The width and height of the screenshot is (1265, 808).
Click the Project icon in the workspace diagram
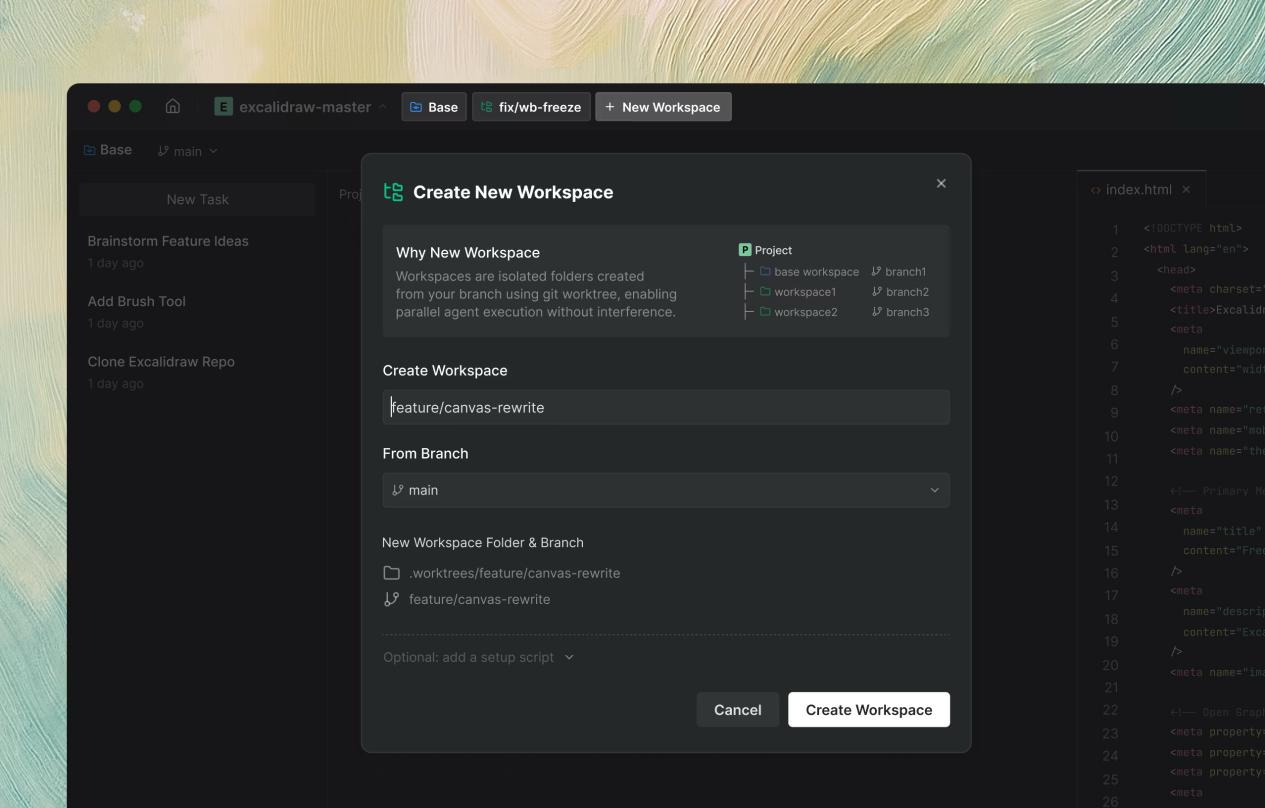(x=745, y=250)
